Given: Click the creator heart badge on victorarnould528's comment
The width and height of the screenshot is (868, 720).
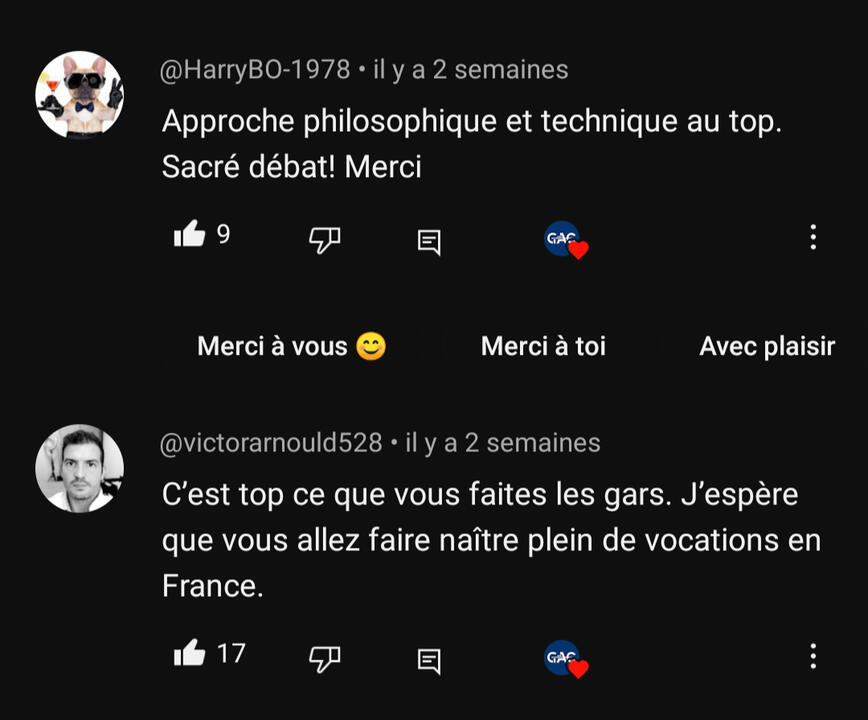Looking at the screenshot, I should 566,659.
